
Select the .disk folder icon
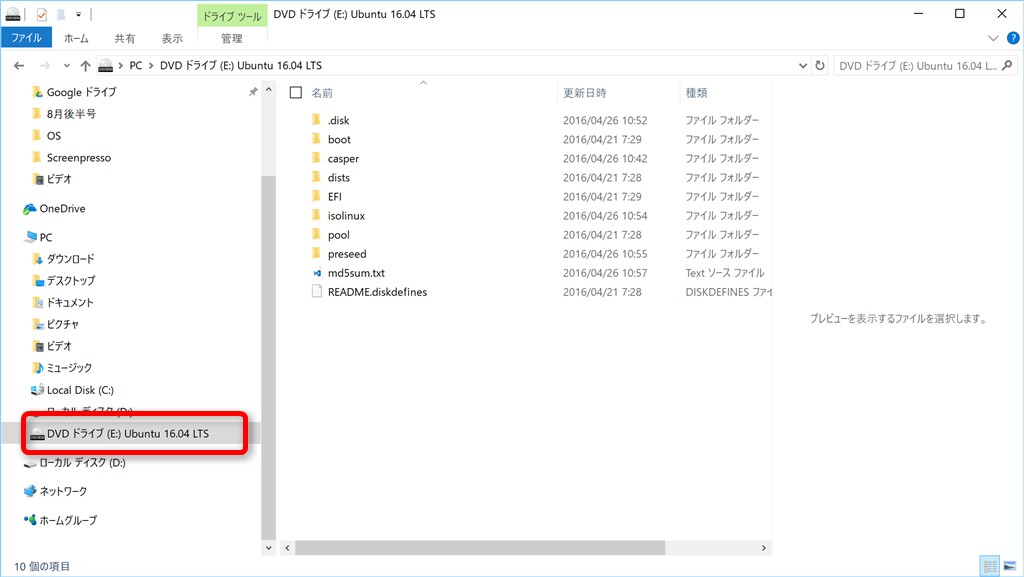[317, 119]
